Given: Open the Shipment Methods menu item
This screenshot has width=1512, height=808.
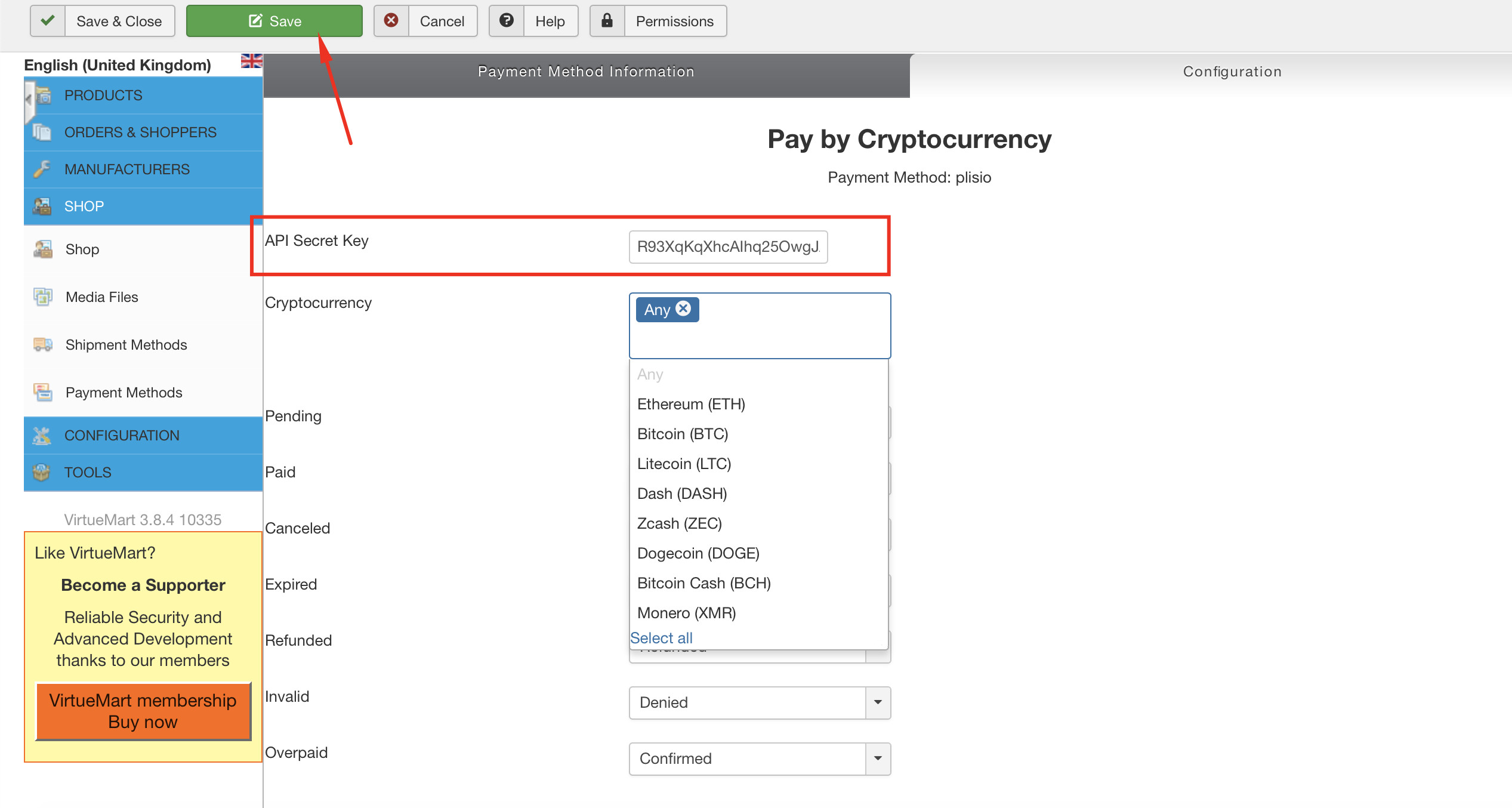Looking at the screenshot, I should tap(143, 344).
